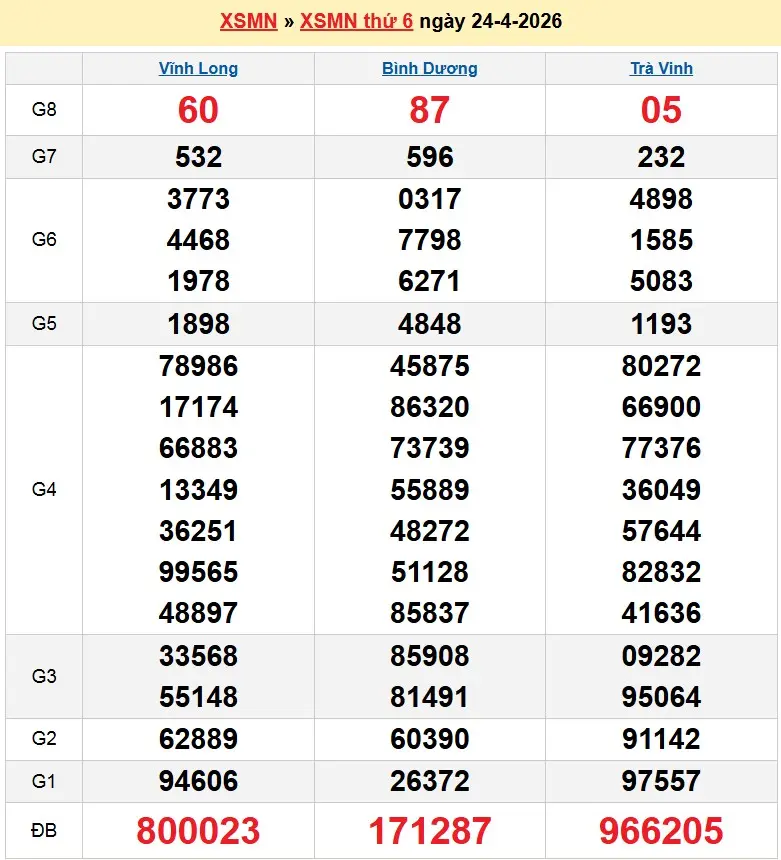Select the G4 row label cell
Image resolution: width=781 pixels, height=860 pixels.
pos(44,489)
